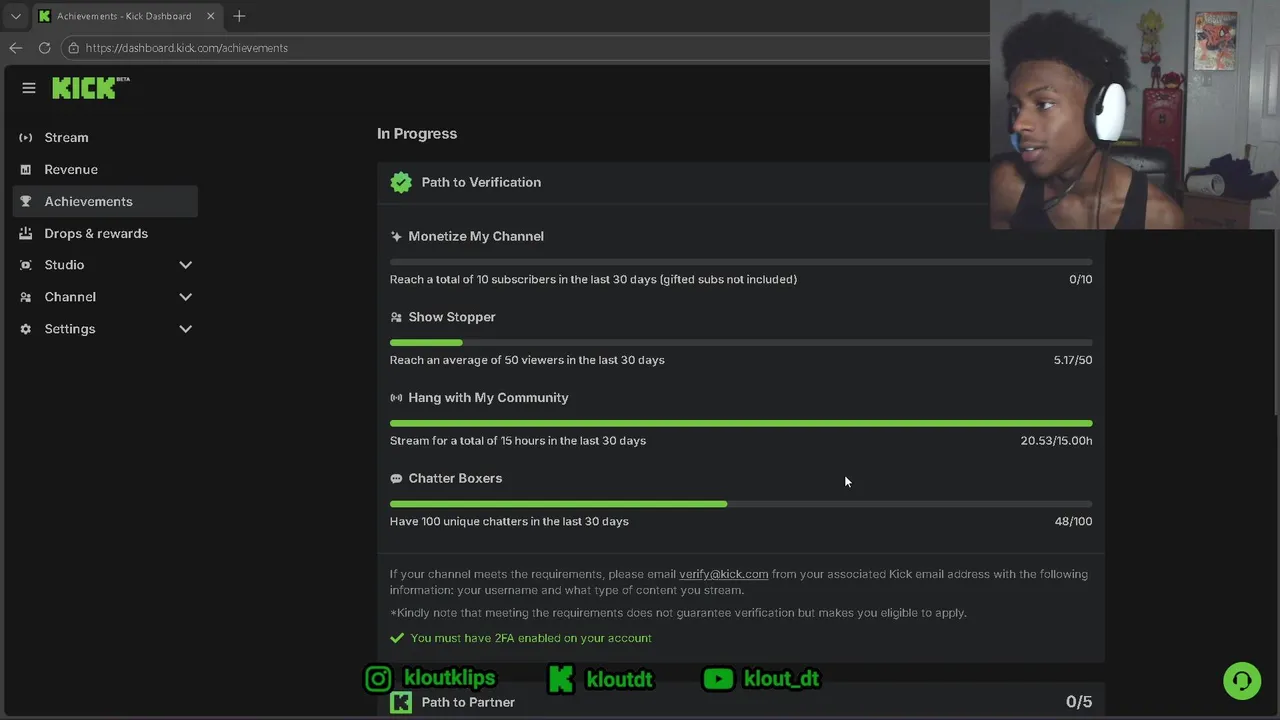
Task: Click the Hang with My Community broadcast icon
Action: [x=396, y=398]
